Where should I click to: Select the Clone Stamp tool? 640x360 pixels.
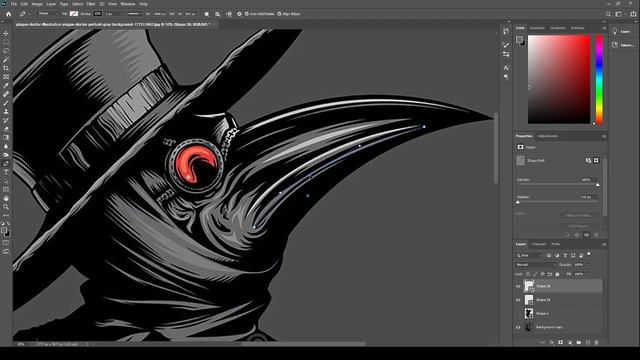pos(6,111)
